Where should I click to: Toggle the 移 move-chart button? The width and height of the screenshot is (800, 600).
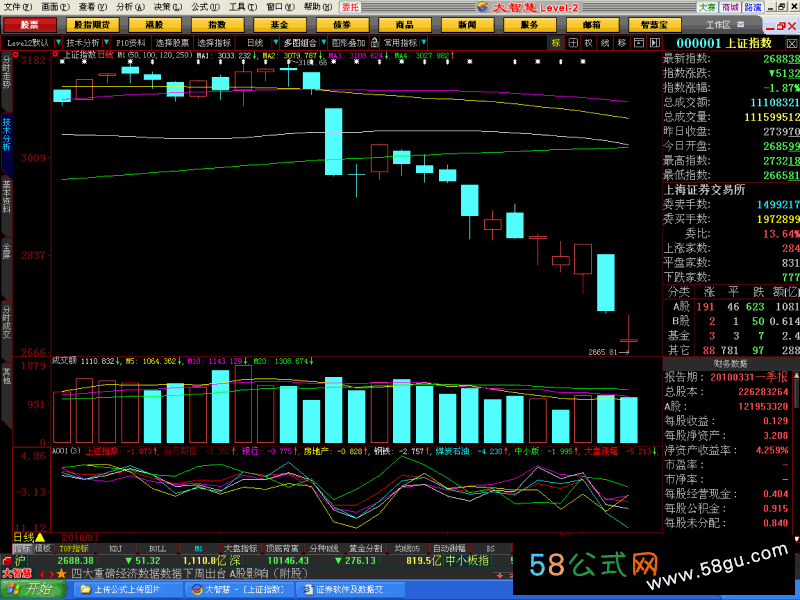tap(621, 43)
